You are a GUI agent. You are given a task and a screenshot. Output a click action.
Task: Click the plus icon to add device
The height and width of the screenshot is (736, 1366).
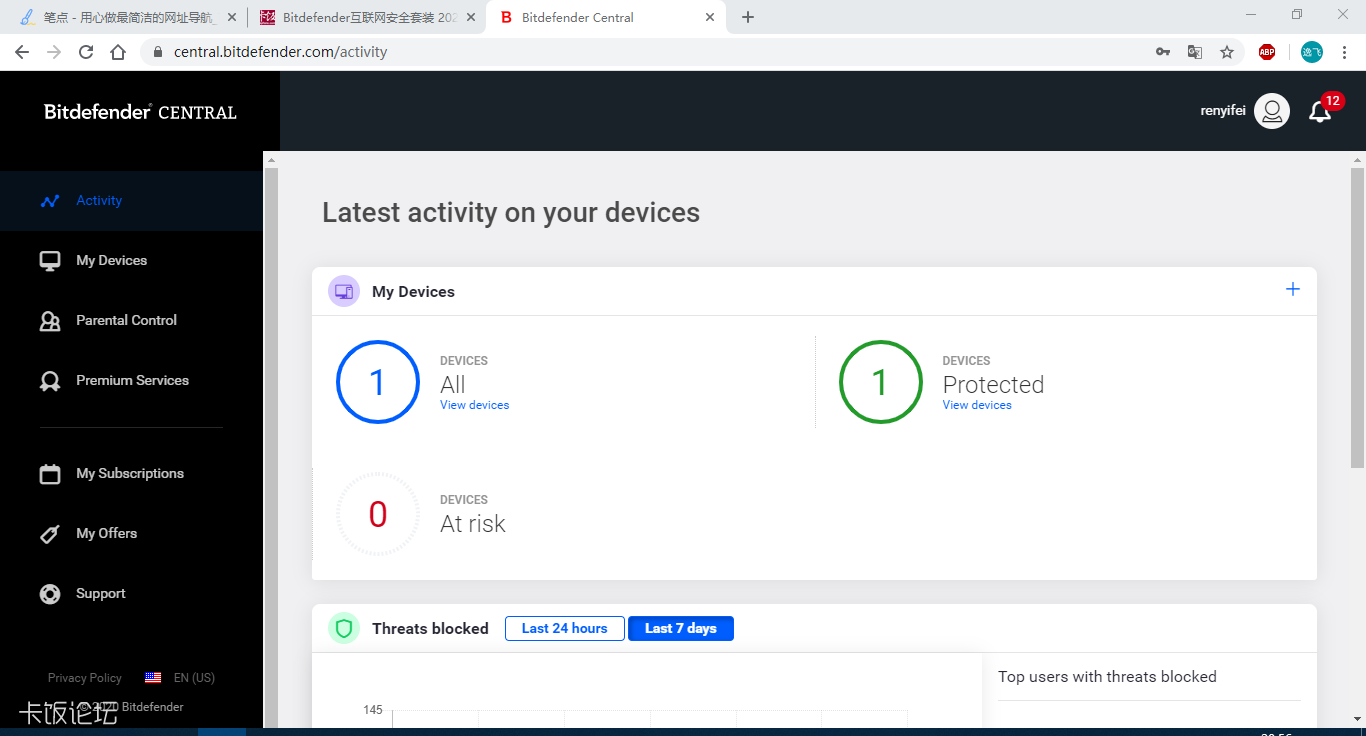(1293, 289)
